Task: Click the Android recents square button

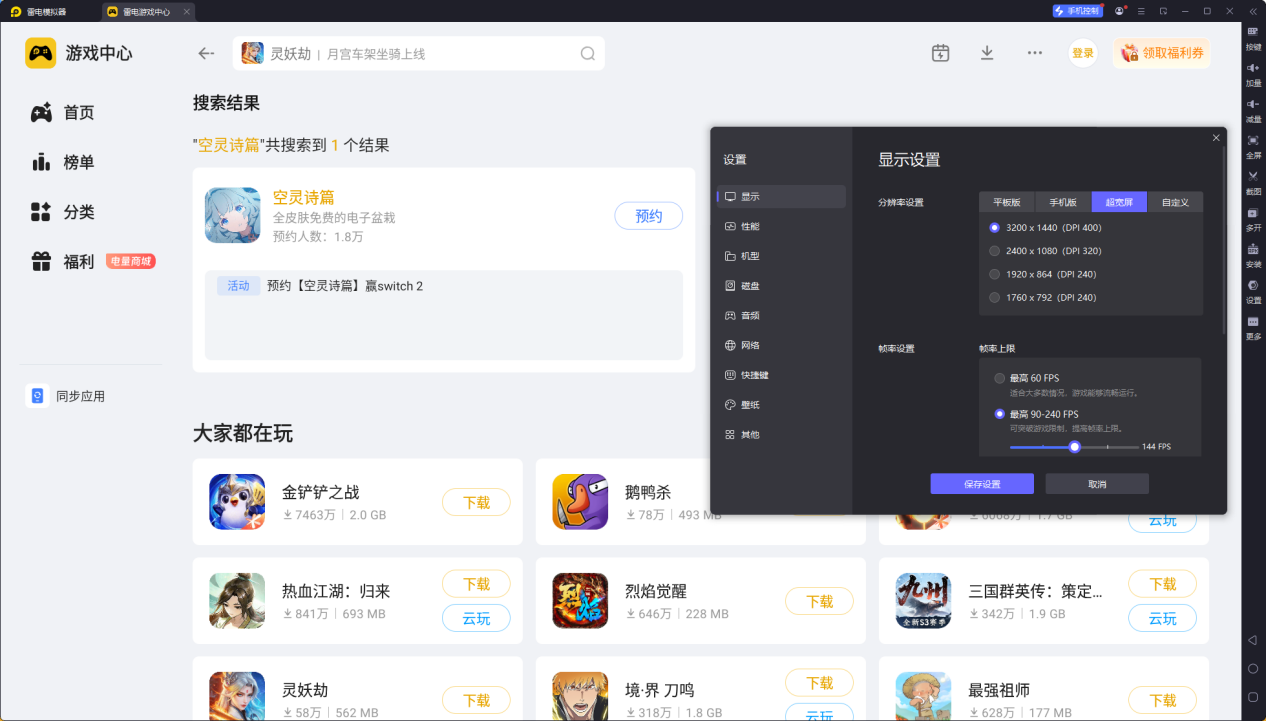Action: coord(1252,697)
